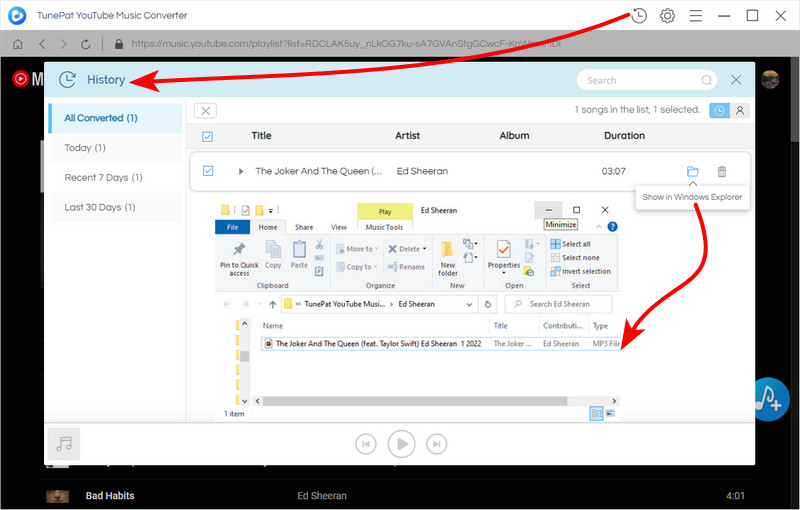800x510 pixels.
Task: Go to the home page in browser bar
Action: click(x=18, y=44)
